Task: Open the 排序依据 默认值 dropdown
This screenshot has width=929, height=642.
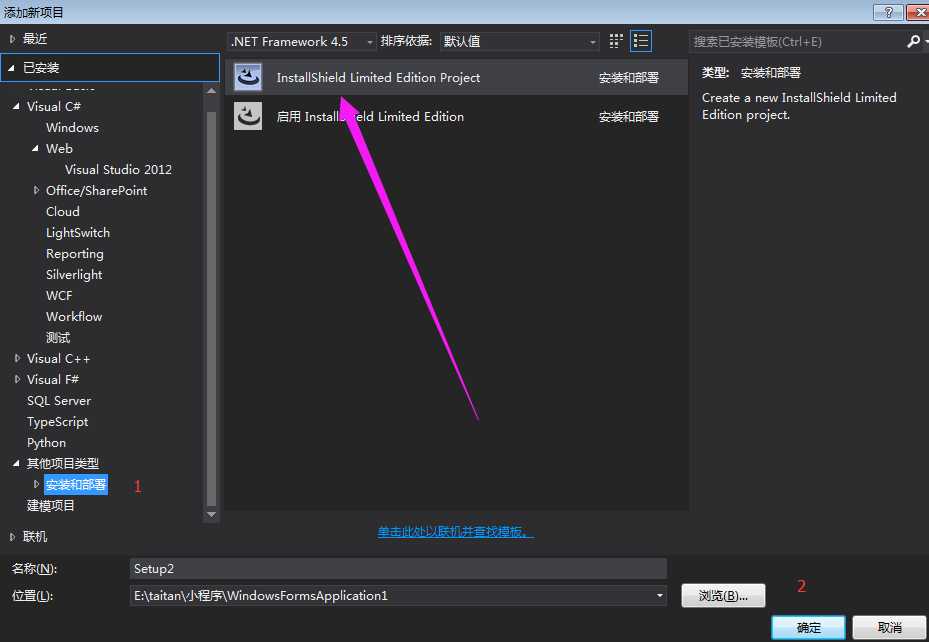Action: [x=519, y=41]
